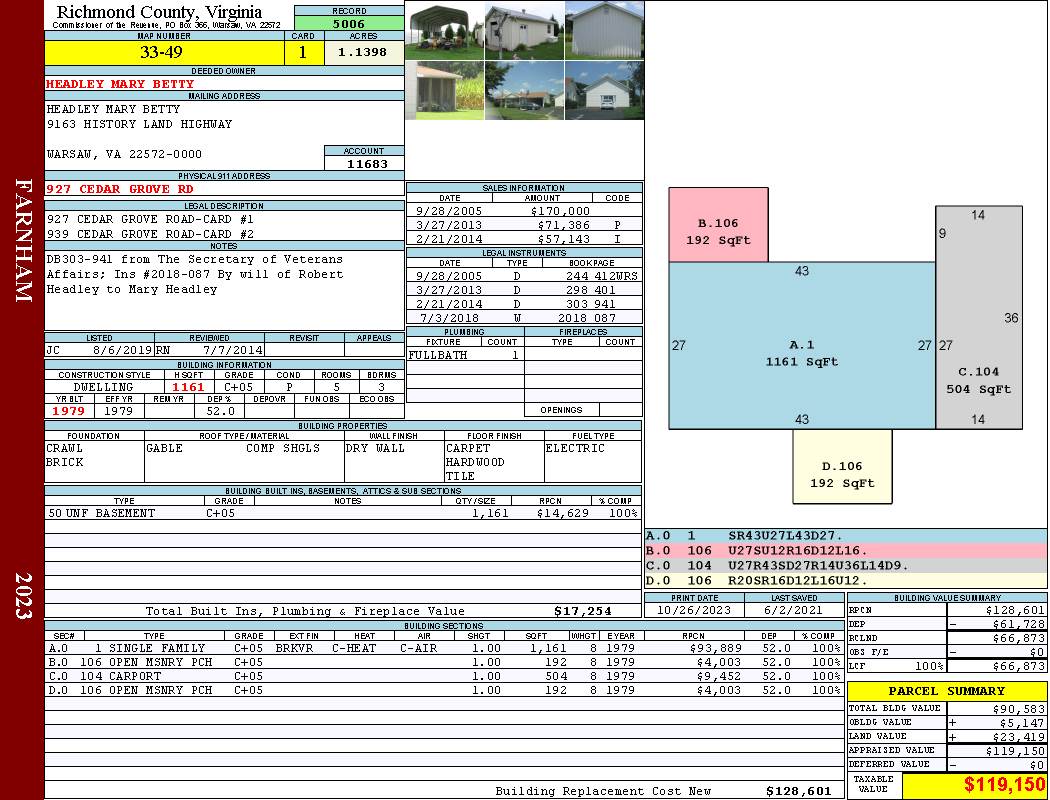1050x800 pixels.
Task: Select the 9/28/2005 $170,000 sale row
Action: [x=524, y=210]
